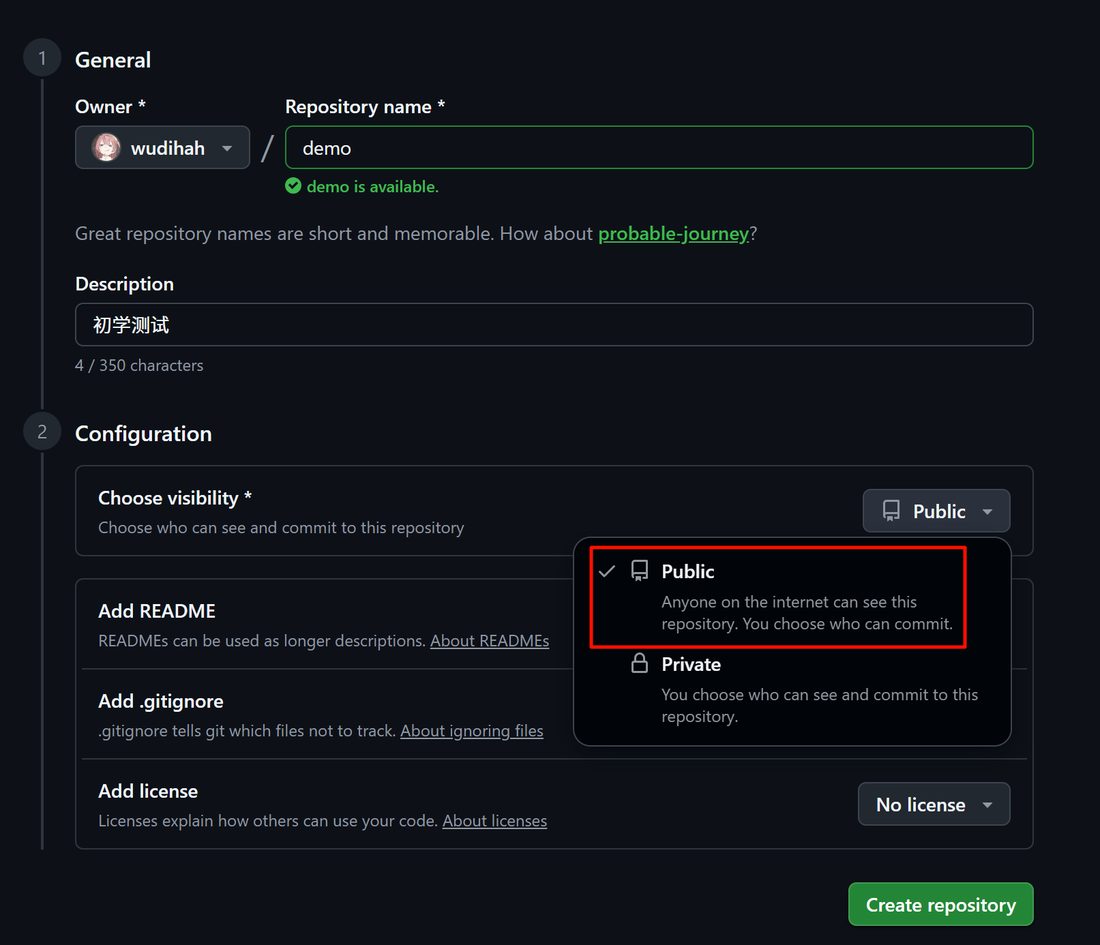
Task: Click the wudihah avatar image
Action: pyautogui.click(x=106, y=147)
